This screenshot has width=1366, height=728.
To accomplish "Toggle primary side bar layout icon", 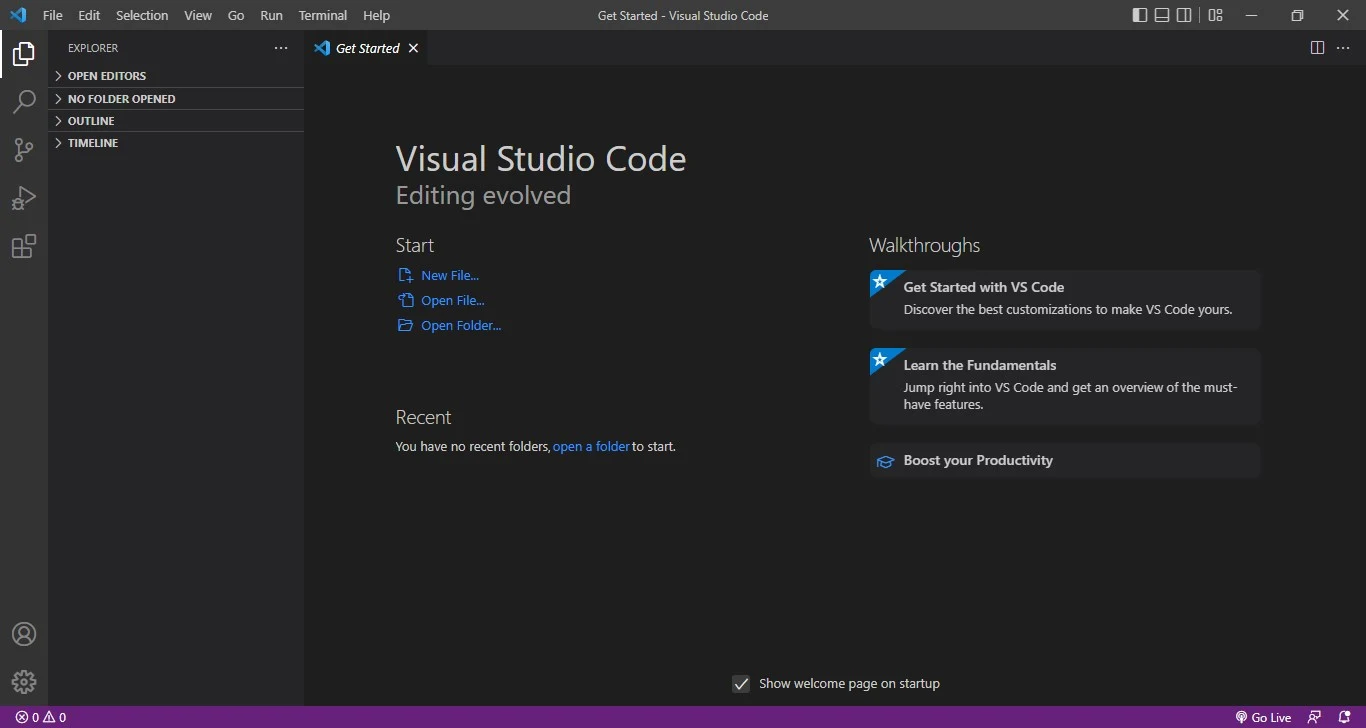I will 1140,15.
